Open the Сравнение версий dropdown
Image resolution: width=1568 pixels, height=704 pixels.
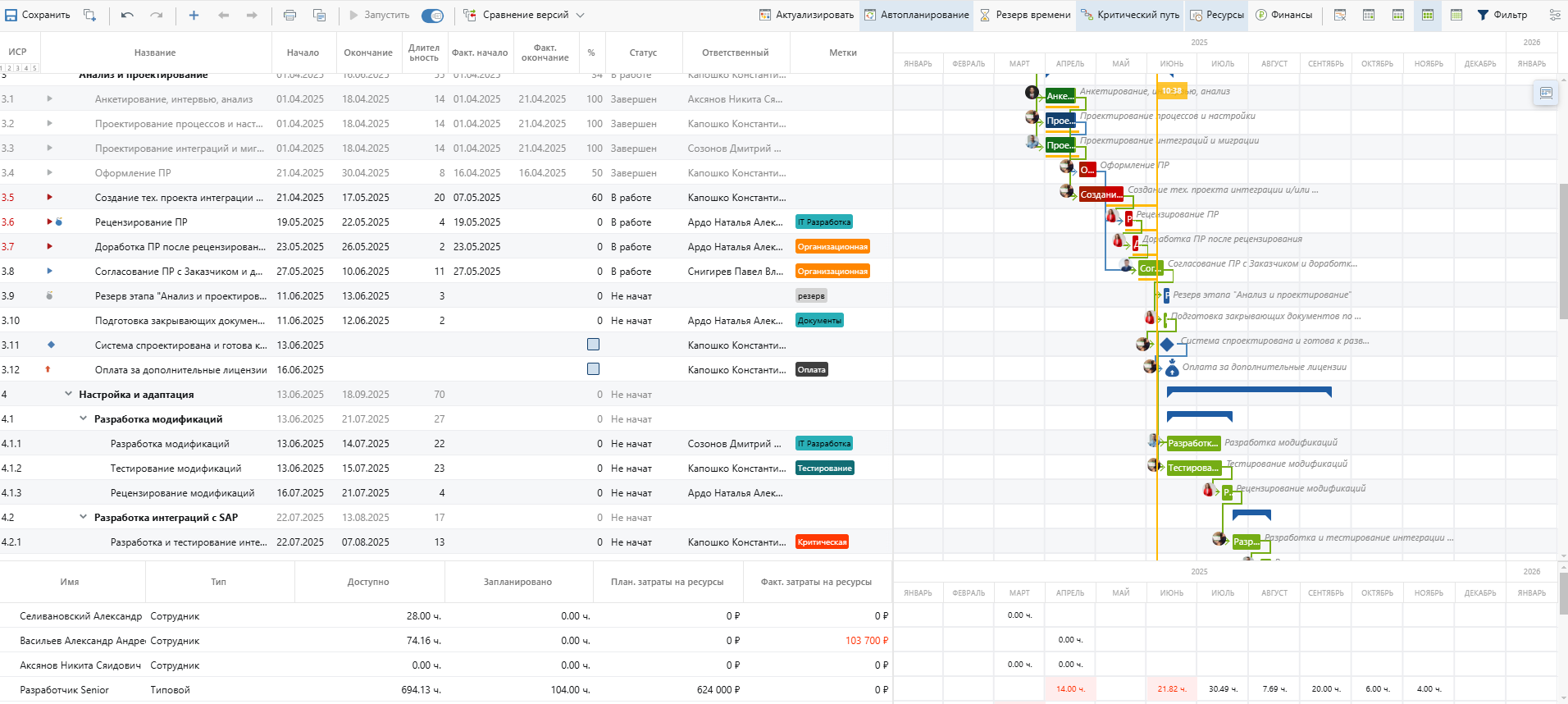click(x=525, y=15)
